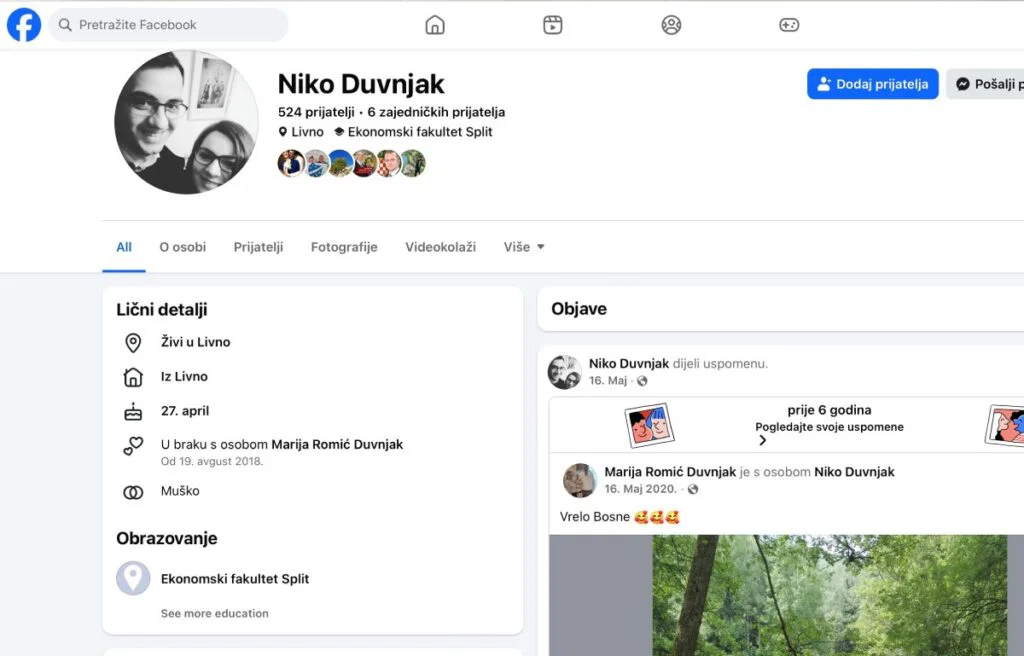Select the All tab

124,247
